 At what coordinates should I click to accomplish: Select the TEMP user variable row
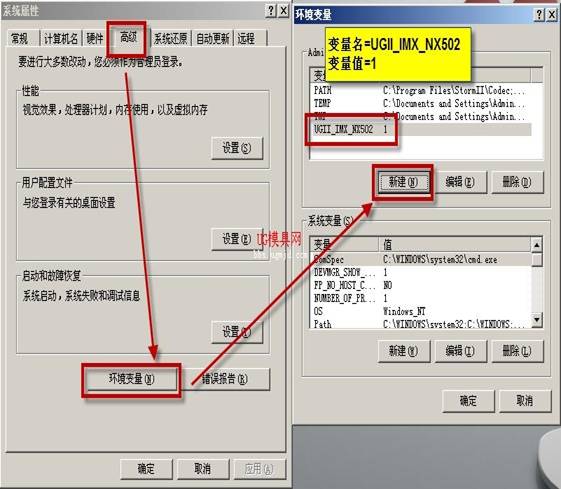pyautogui.click(x=420, y=103)
